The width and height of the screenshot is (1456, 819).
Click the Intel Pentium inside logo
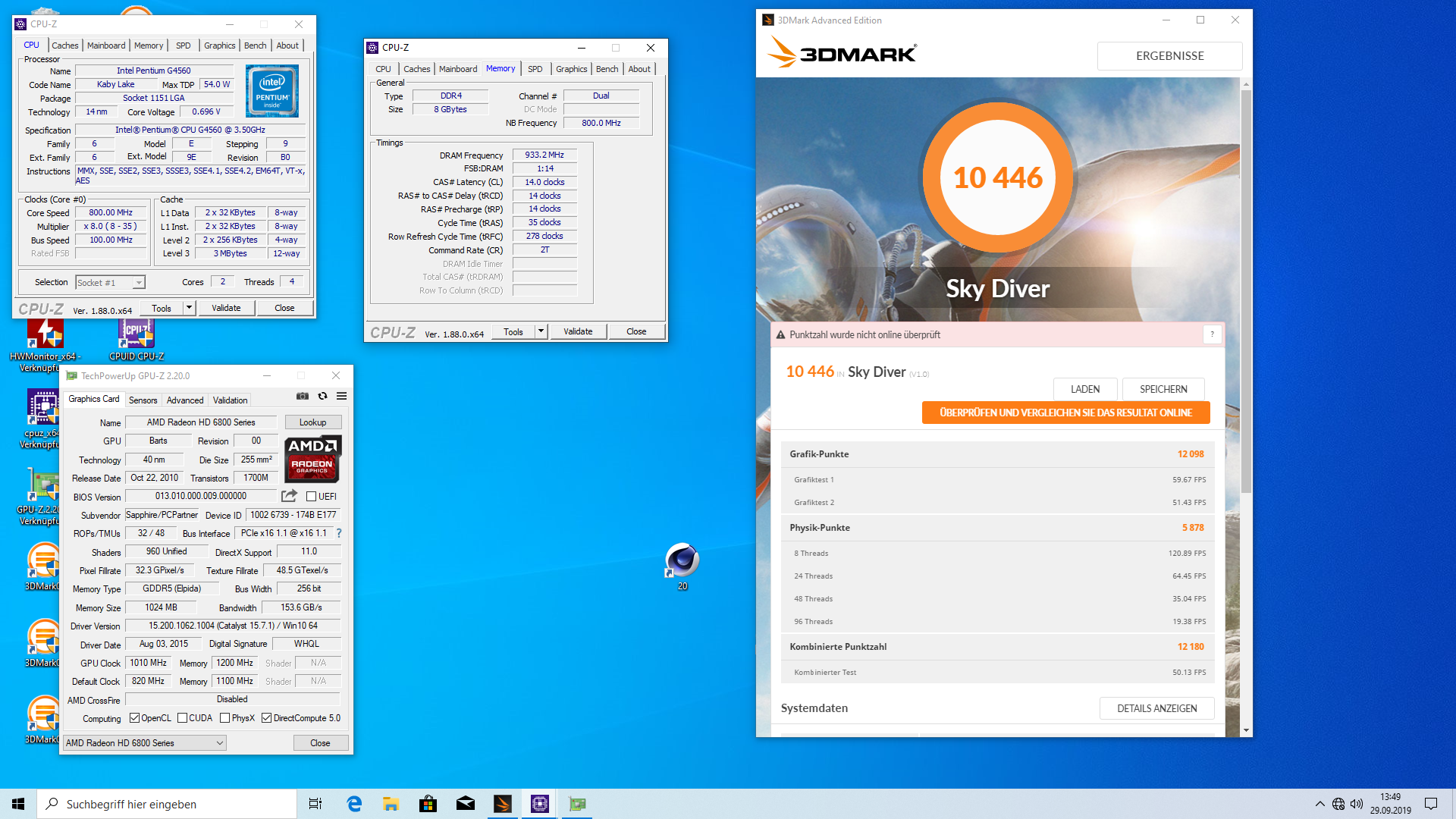coord(272,90)
